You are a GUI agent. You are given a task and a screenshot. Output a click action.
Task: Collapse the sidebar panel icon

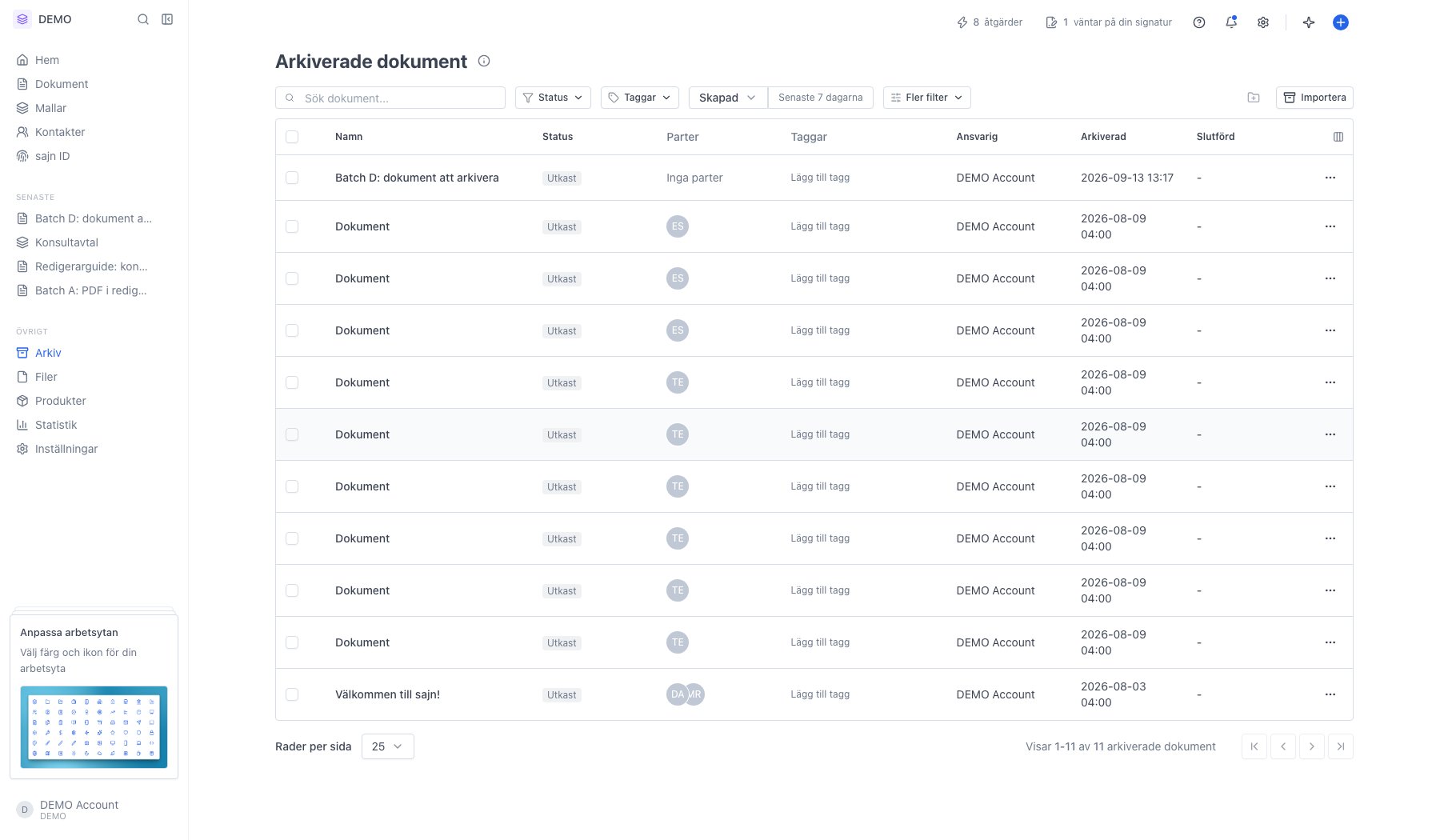167,19
